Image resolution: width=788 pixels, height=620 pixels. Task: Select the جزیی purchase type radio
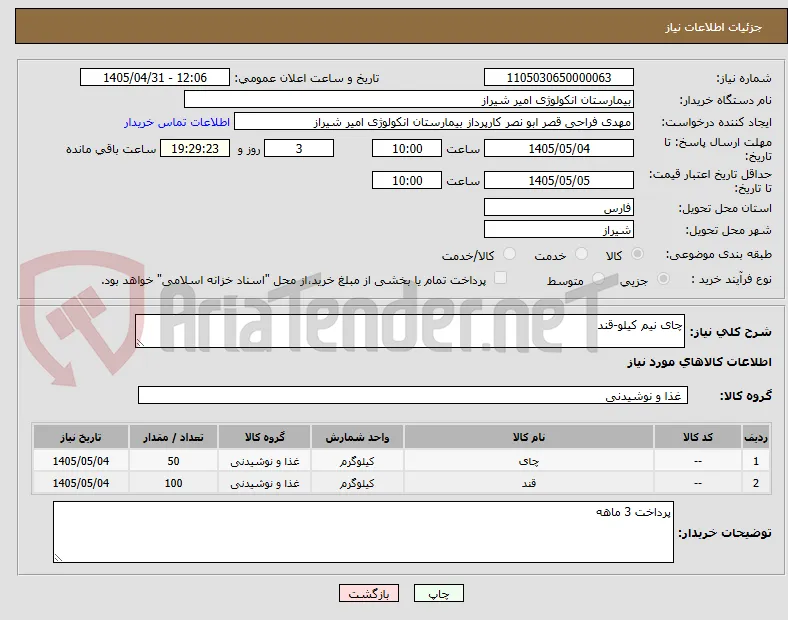663,279
